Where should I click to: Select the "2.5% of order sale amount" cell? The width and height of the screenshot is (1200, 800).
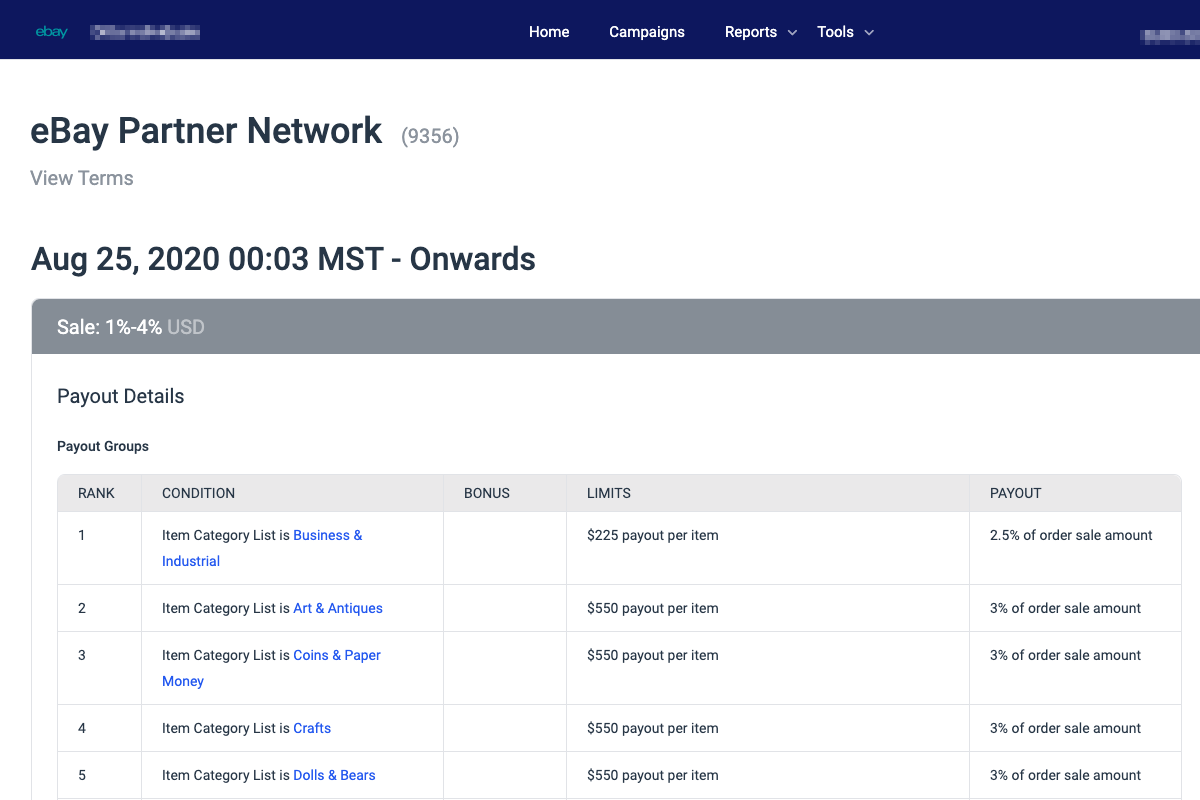click(x=1076, y=548)
